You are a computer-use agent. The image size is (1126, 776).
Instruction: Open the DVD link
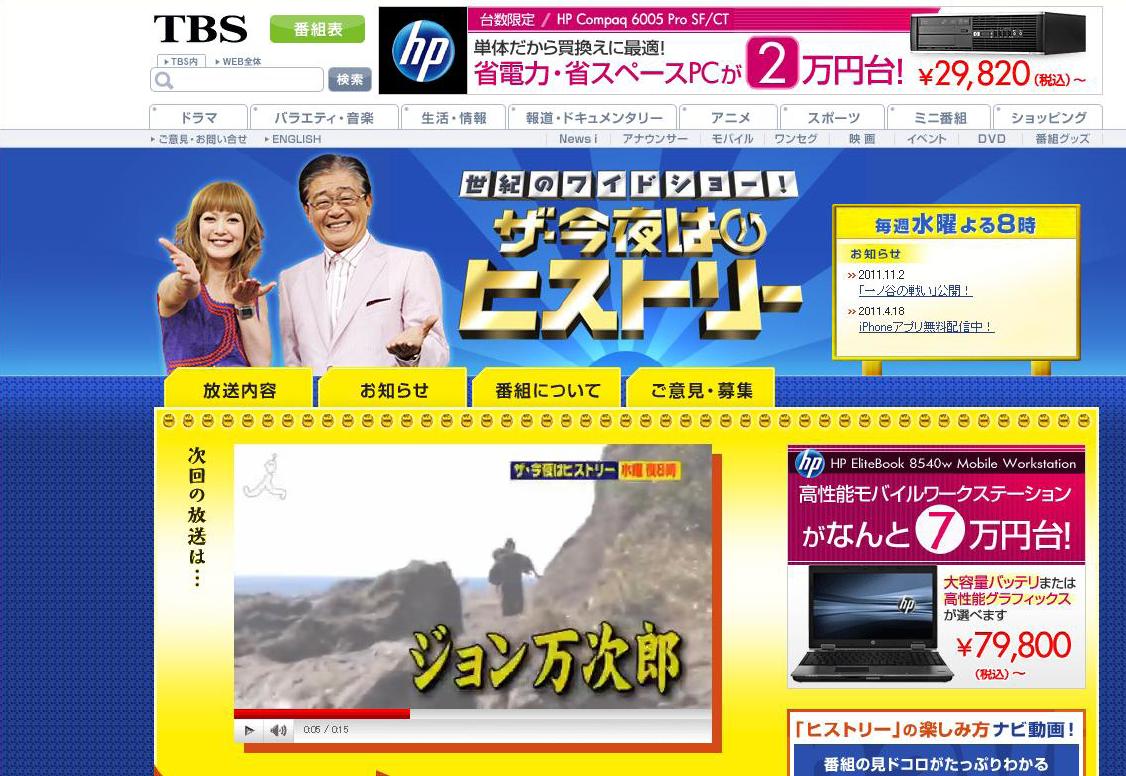coord(991,139)
